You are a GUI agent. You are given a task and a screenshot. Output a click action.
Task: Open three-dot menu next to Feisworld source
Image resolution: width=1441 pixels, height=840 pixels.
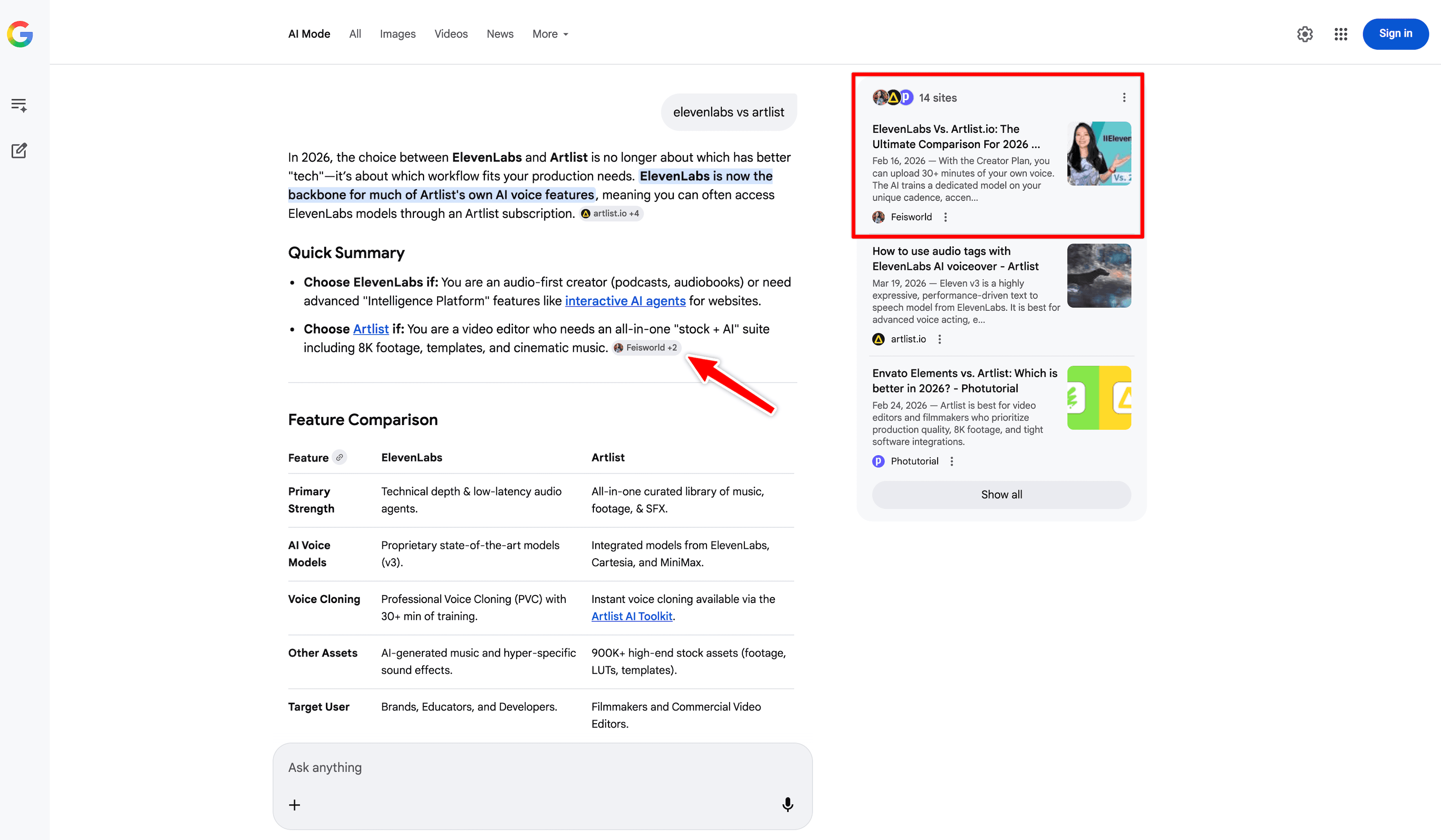(x=945, y=217)
